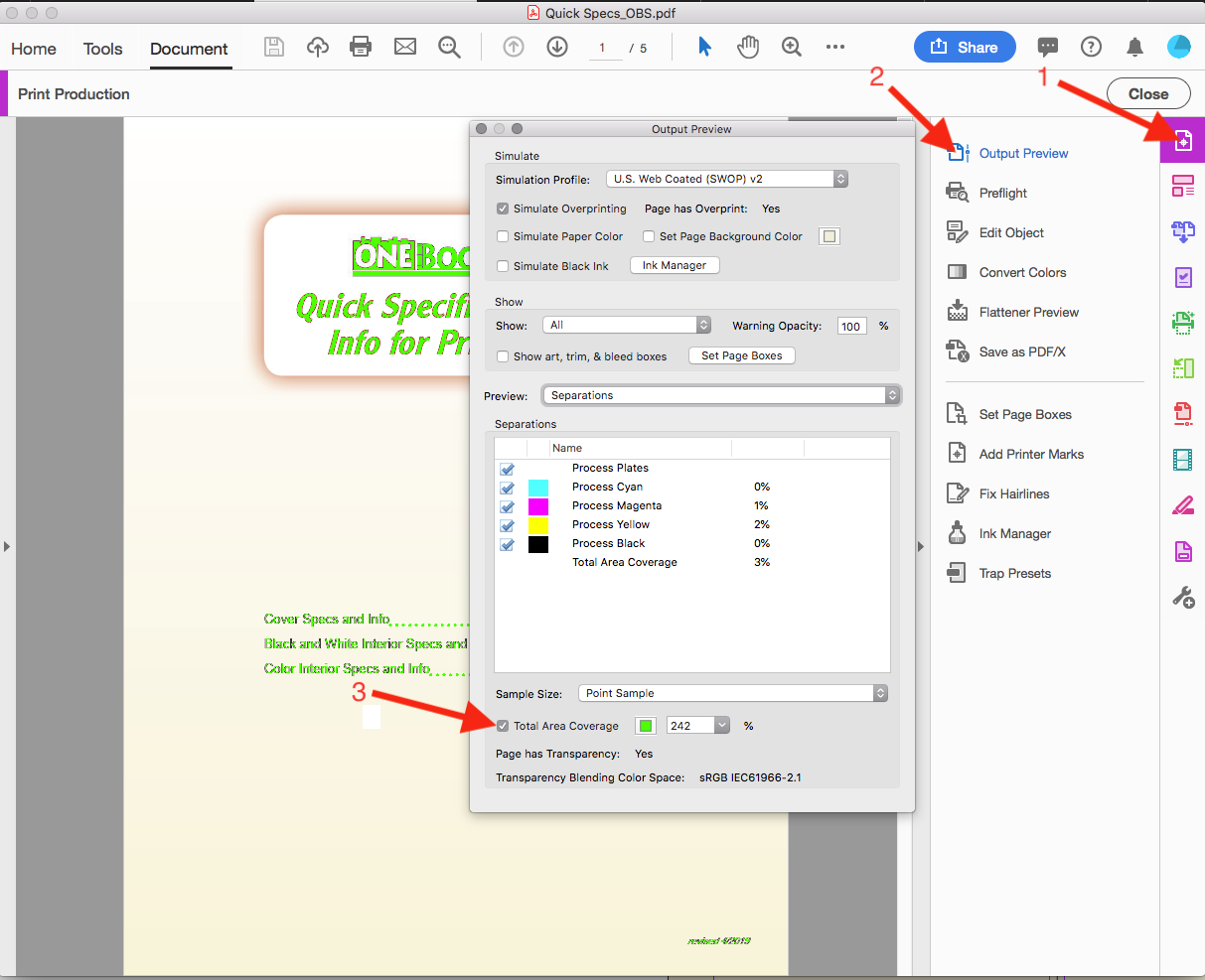Viewport: 1205px width, 980px height.
Task: Click the Add Printer Marks icon
Action: (957, 454)
